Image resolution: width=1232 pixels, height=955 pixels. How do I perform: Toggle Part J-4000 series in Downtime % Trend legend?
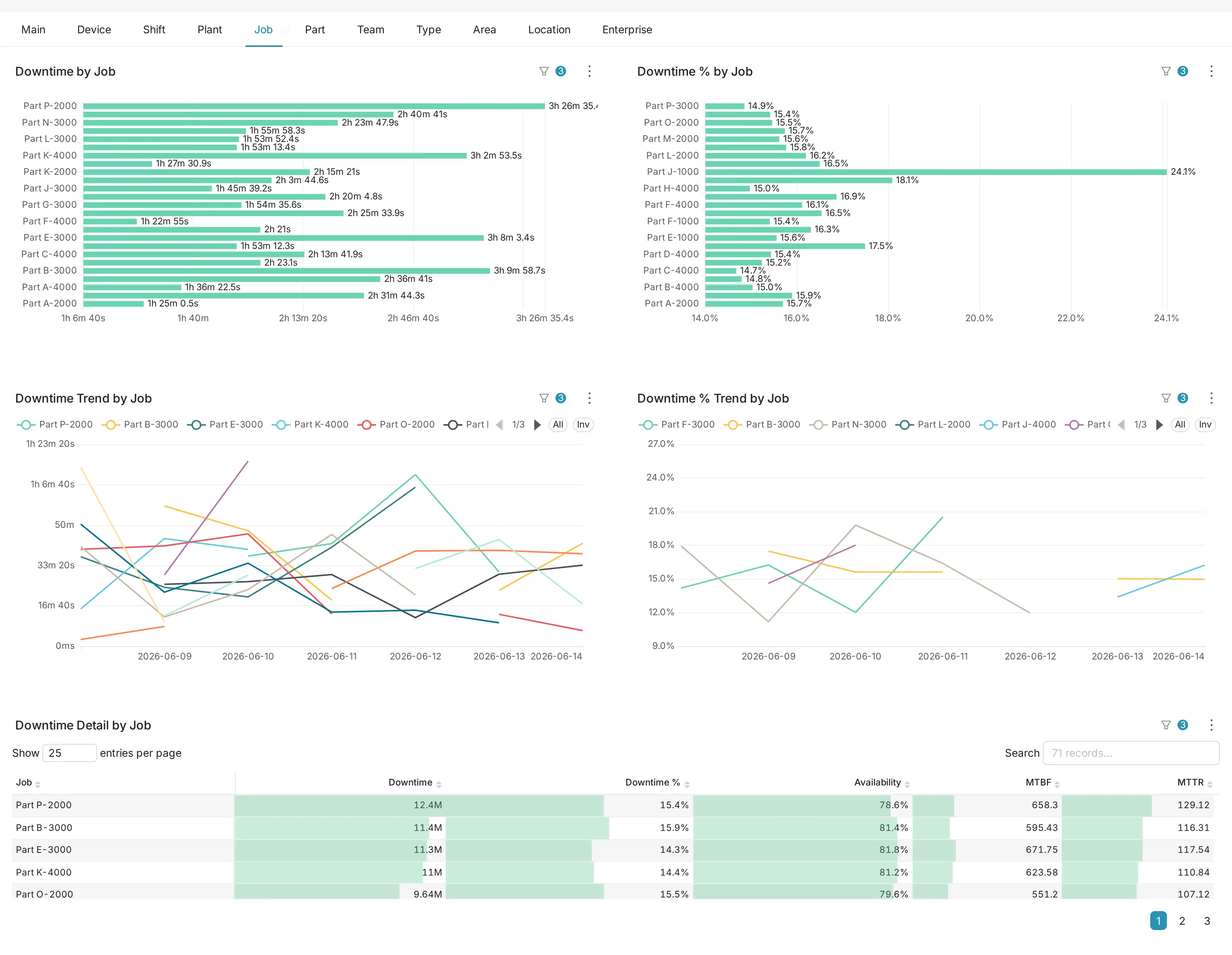(1017, 425)
